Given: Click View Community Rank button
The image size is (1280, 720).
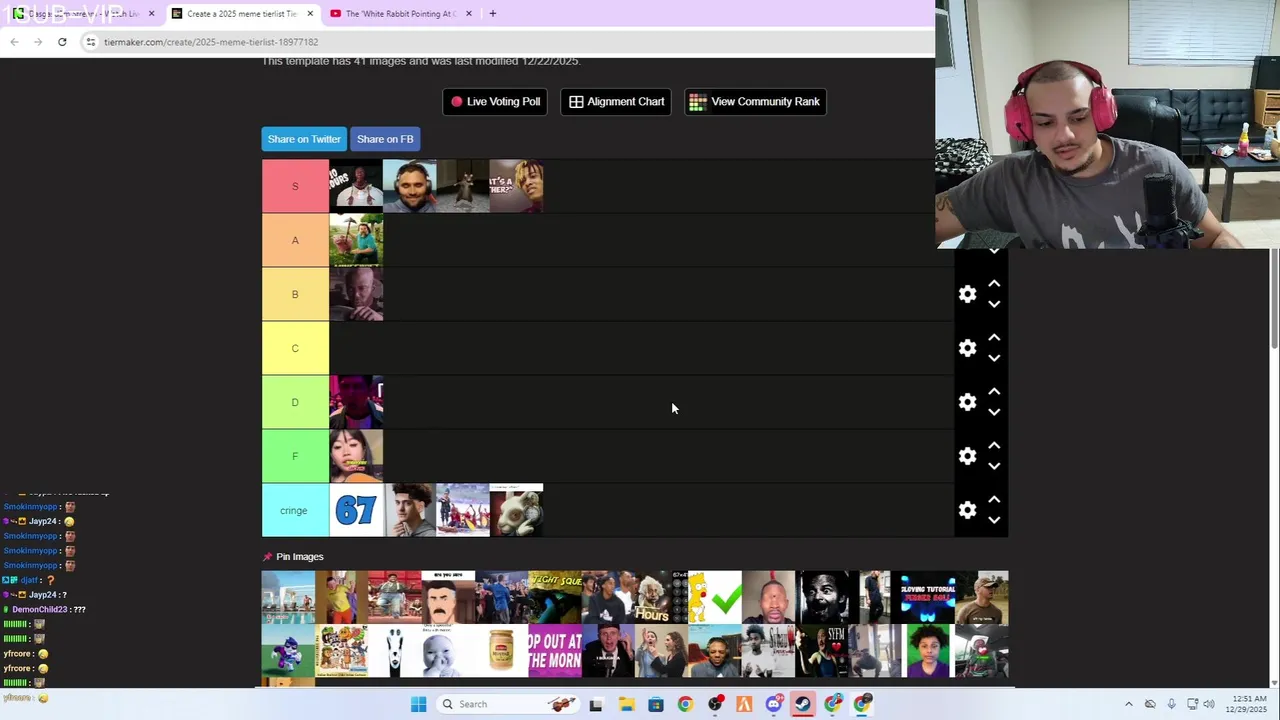Looking at the screenshot, I should coord(755,101).
